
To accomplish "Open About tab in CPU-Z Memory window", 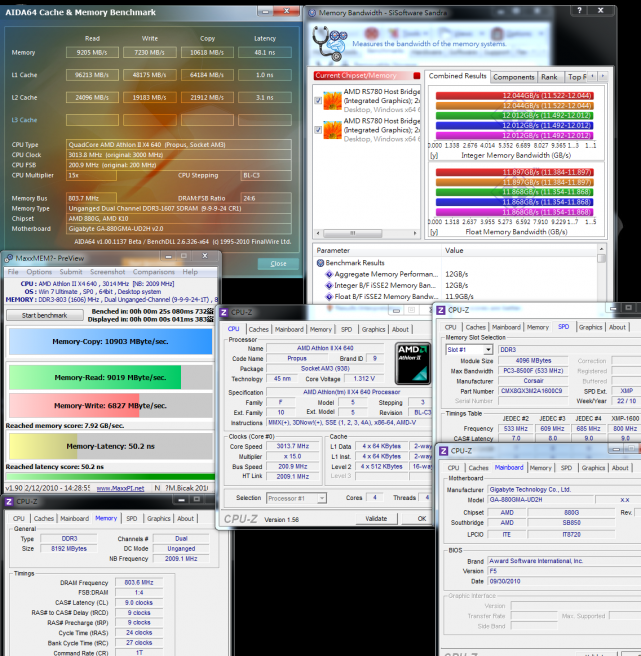I will 185,519.
